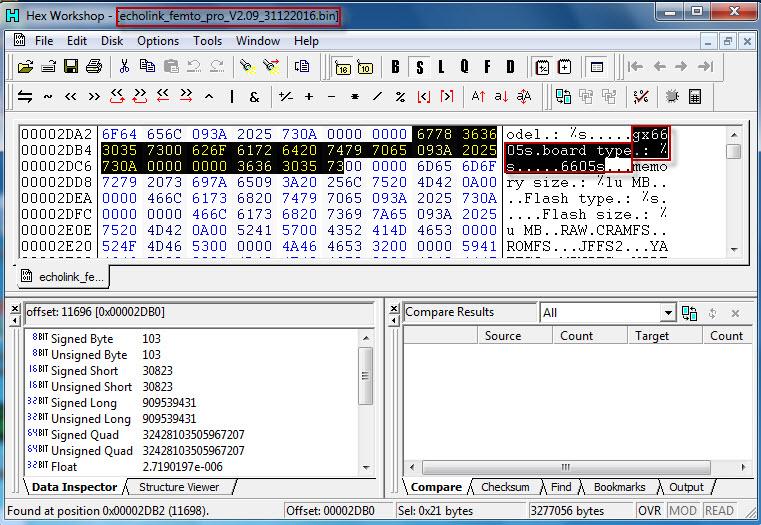The image size is (761, 525).
Task: Open the Options menu
Action: (158, 41)
